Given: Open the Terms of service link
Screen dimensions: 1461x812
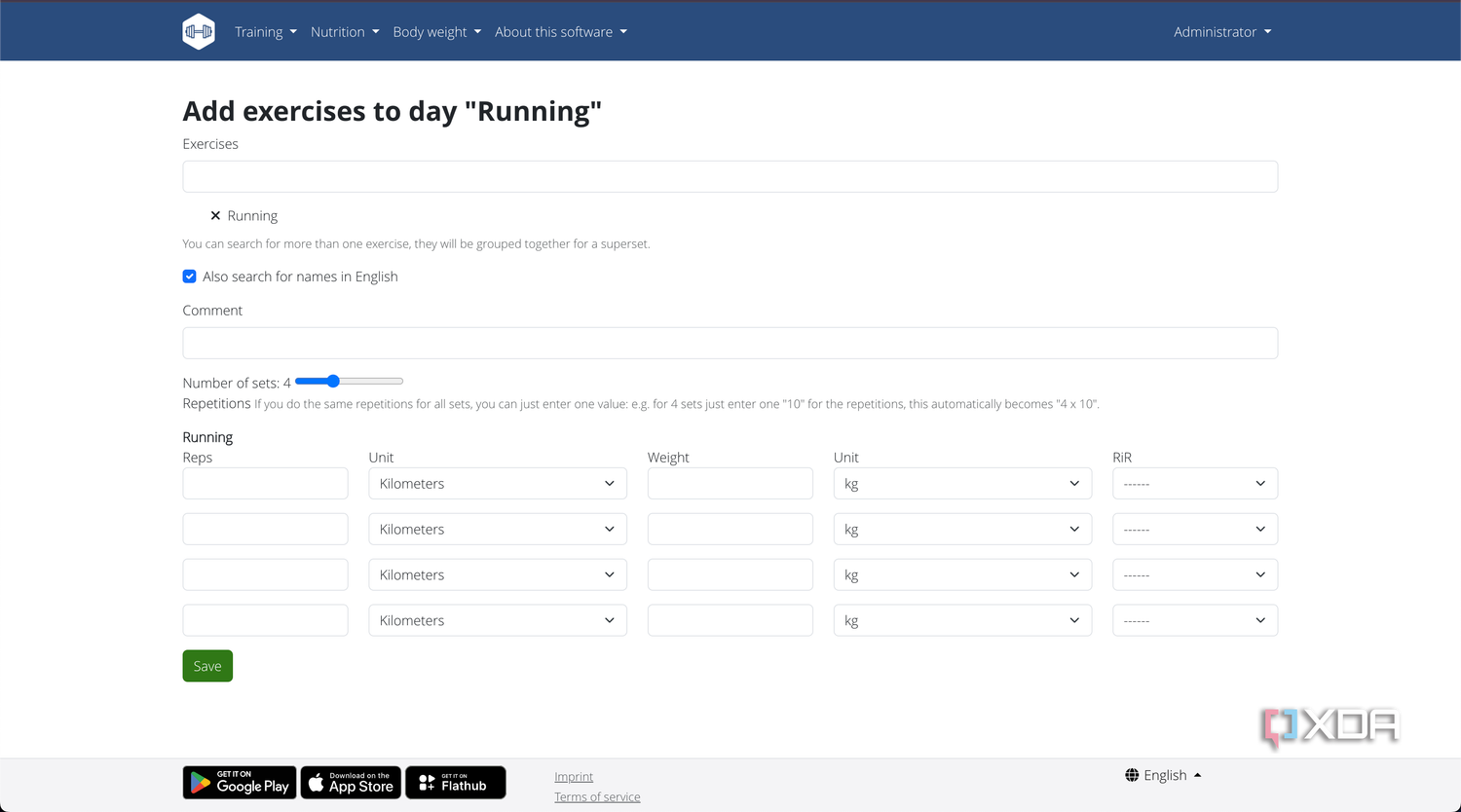Looking at the screenshot, I should (x=597, y=797).
